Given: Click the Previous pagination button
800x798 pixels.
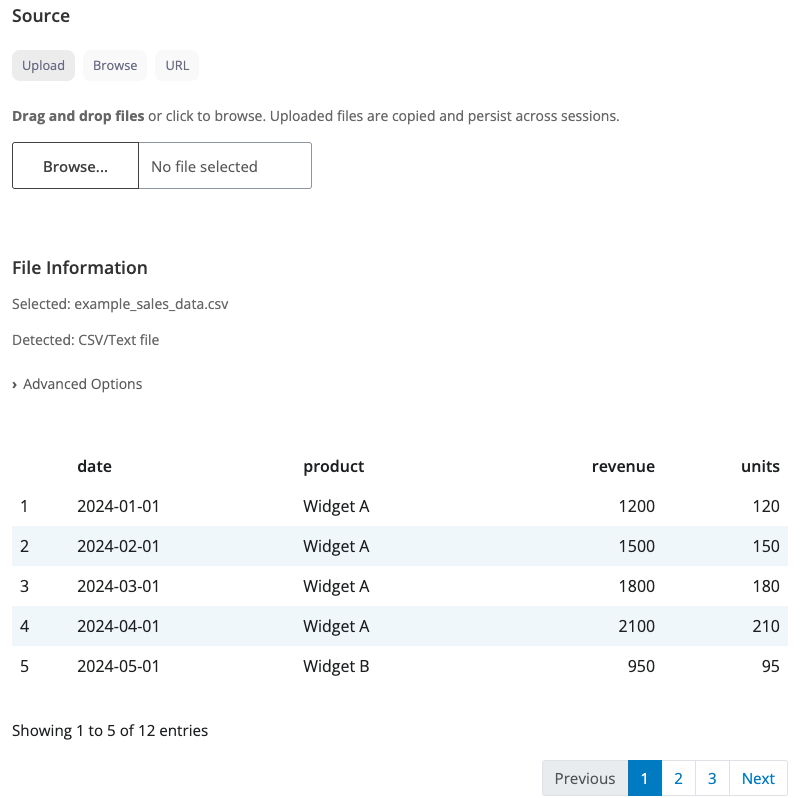Looking at the screenshot, I should (584, 778).
